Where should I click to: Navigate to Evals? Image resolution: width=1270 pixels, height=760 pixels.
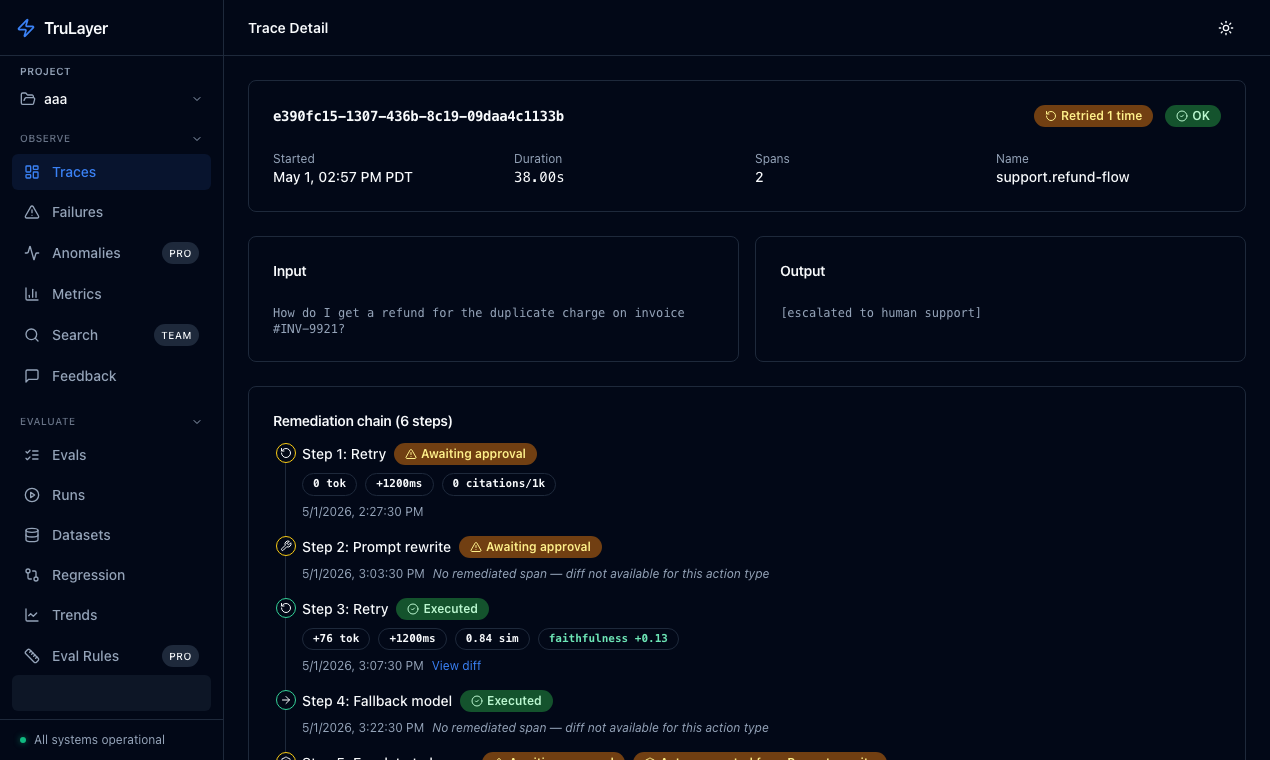[111, 455]
